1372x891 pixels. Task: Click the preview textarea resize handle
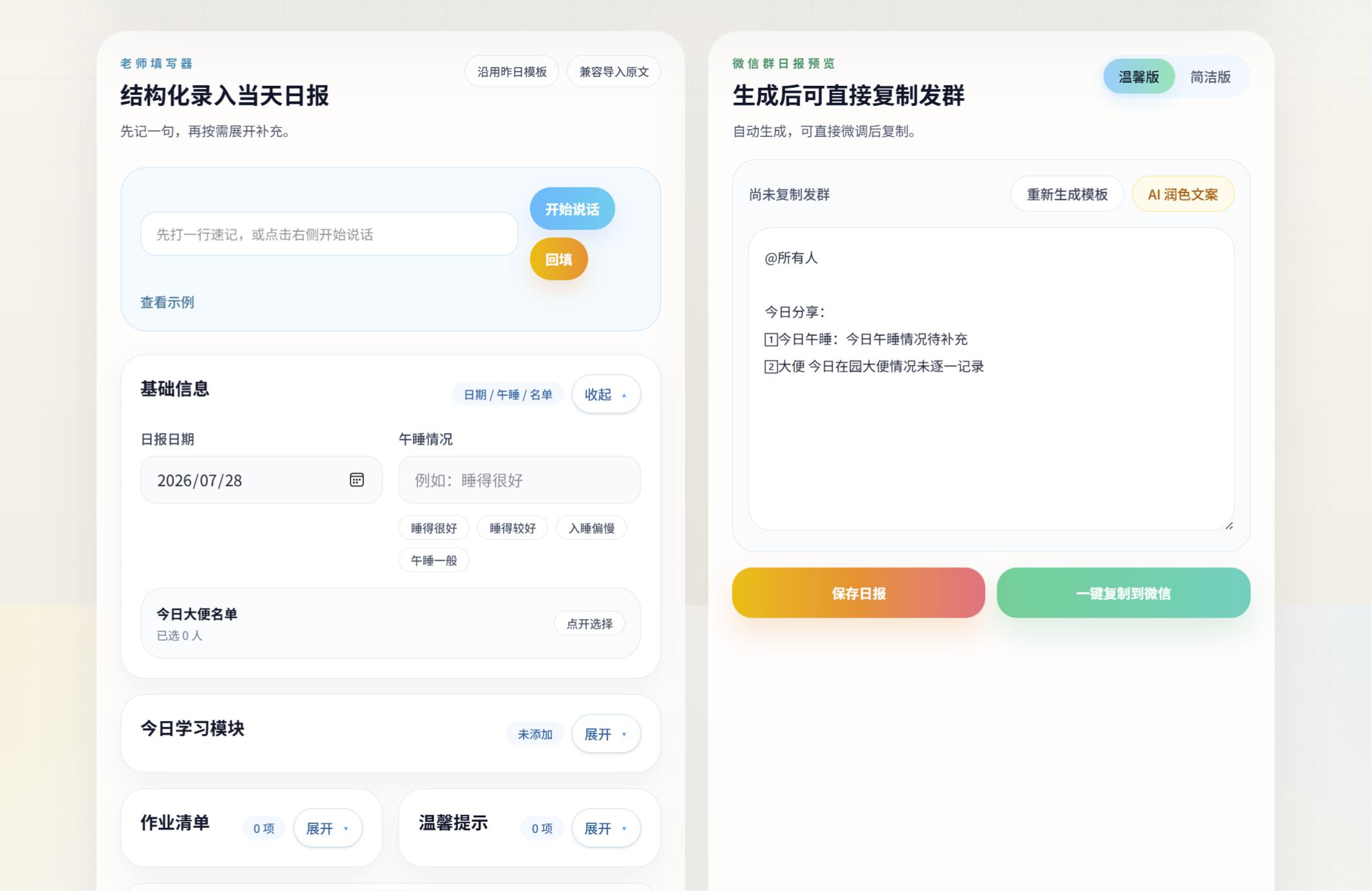tap(1229, 525)
